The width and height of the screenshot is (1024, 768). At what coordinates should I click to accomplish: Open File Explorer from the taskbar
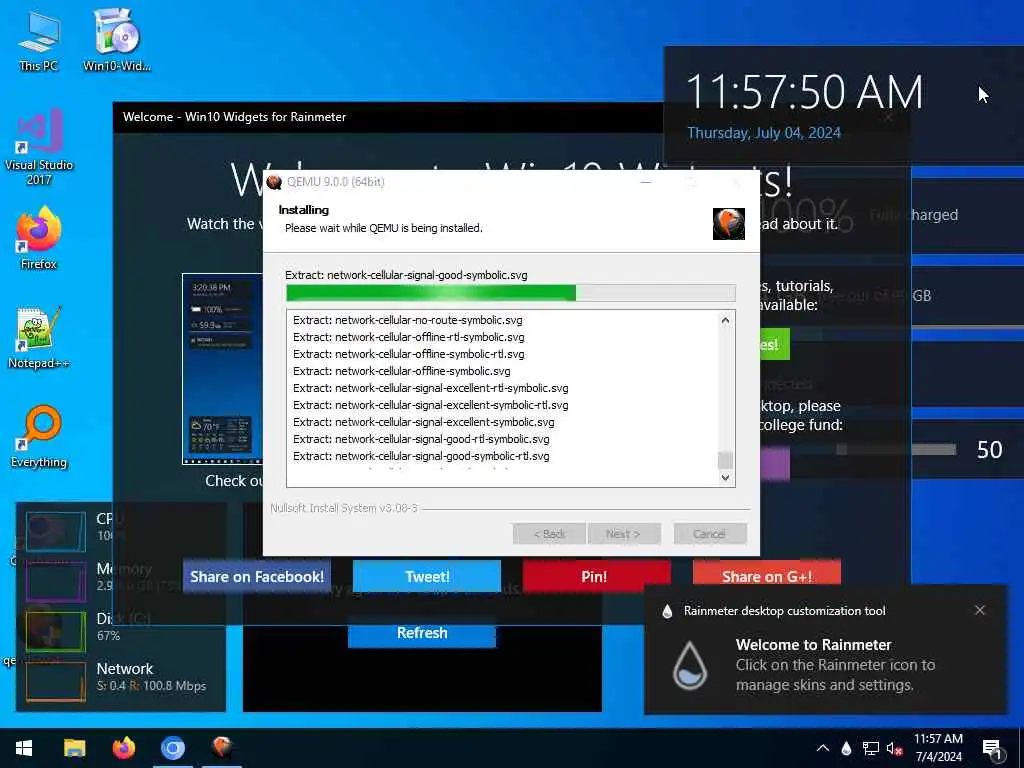[74, 748]
